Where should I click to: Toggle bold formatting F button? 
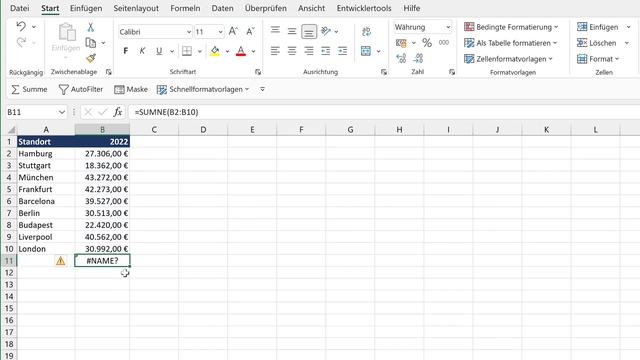[x=126, y=51]
